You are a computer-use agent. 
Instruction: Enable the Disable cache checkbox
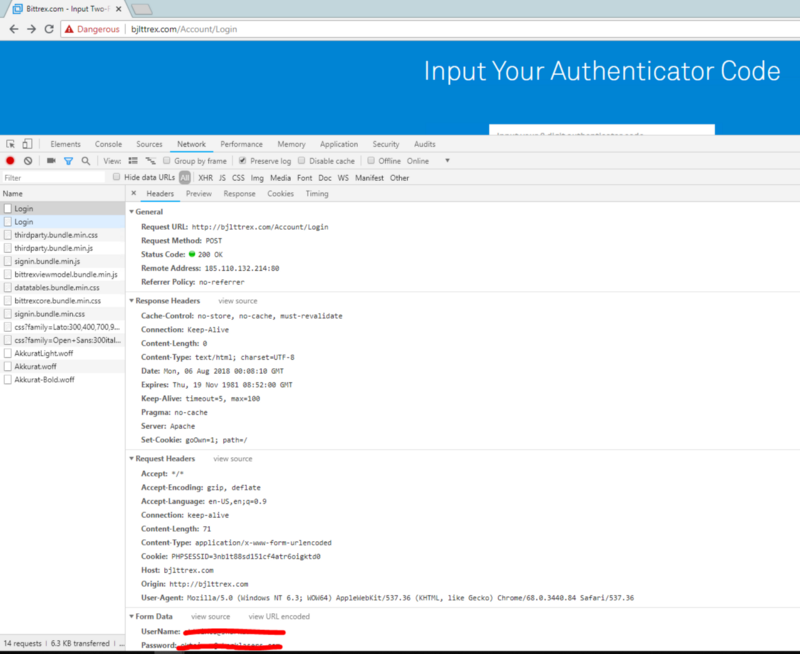(302, 161)
